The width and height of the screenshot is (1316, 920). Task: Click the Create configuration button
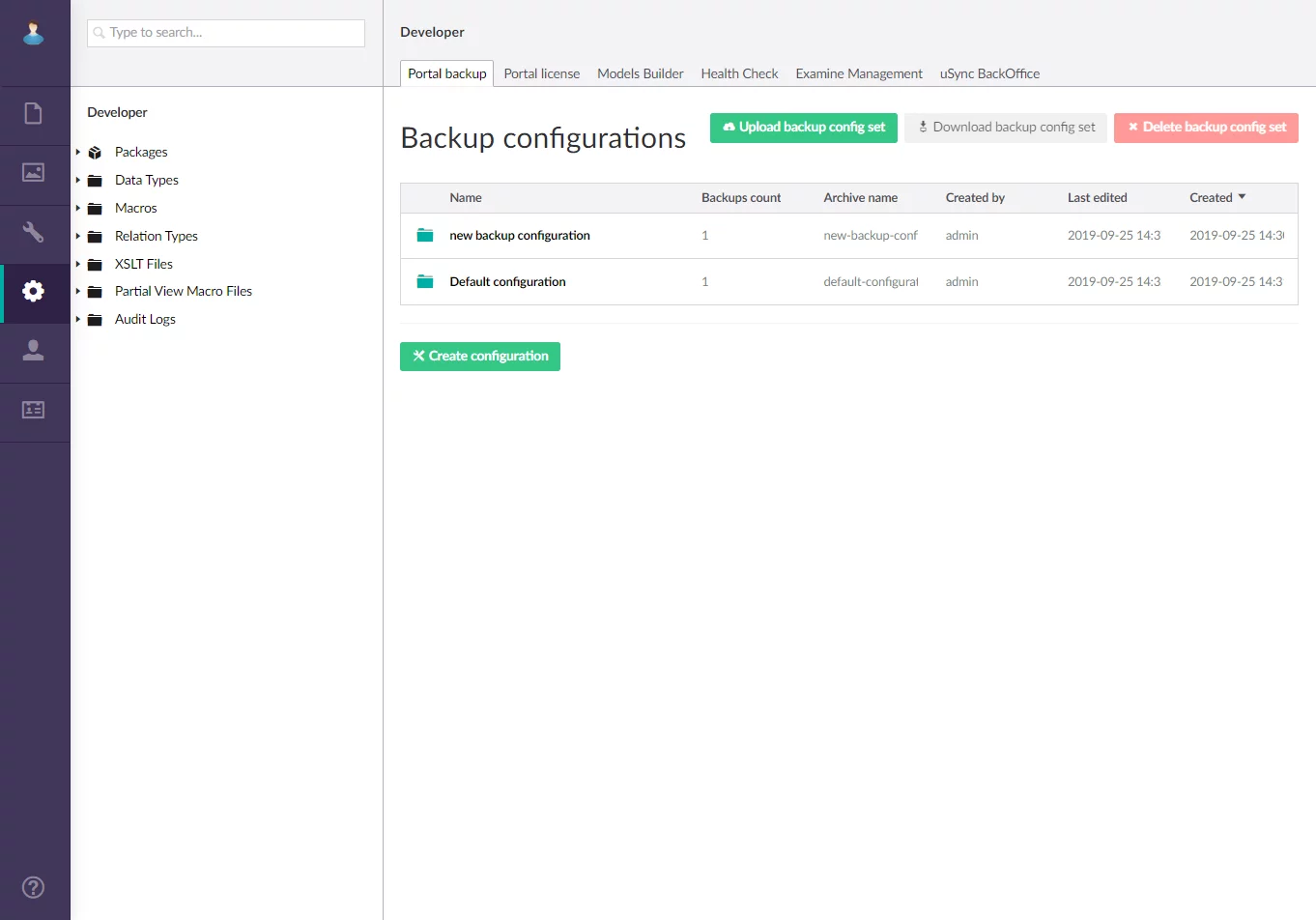coord(480,357)
